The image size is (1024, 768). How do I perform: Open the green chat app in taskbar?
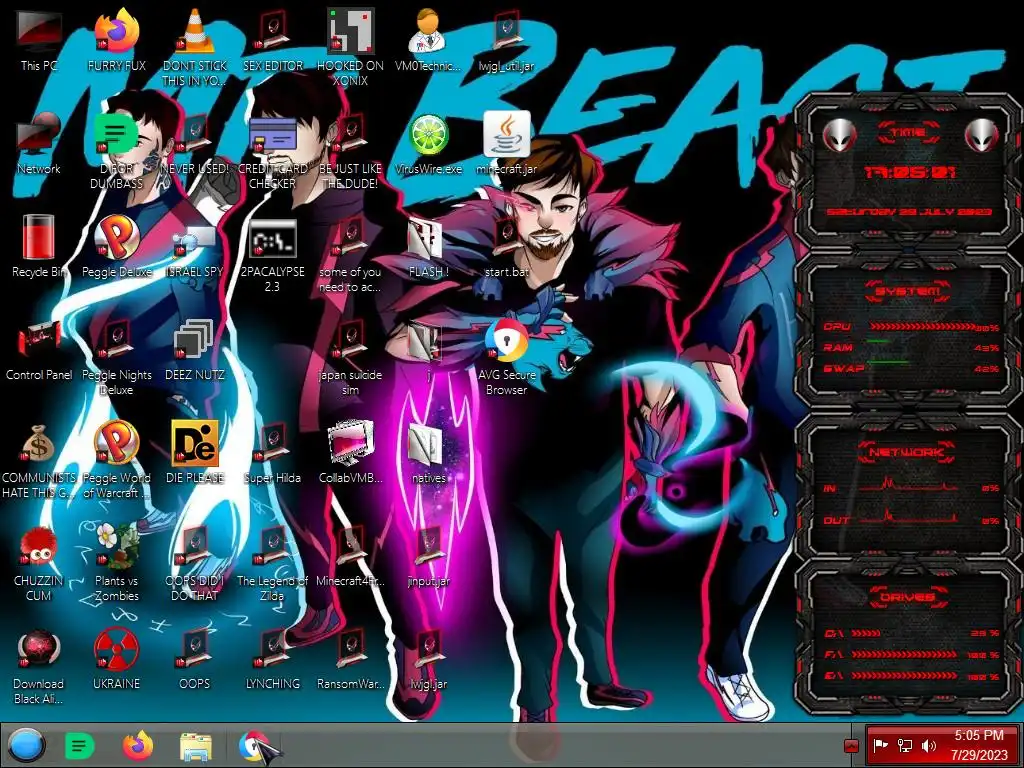click(80, 745)
